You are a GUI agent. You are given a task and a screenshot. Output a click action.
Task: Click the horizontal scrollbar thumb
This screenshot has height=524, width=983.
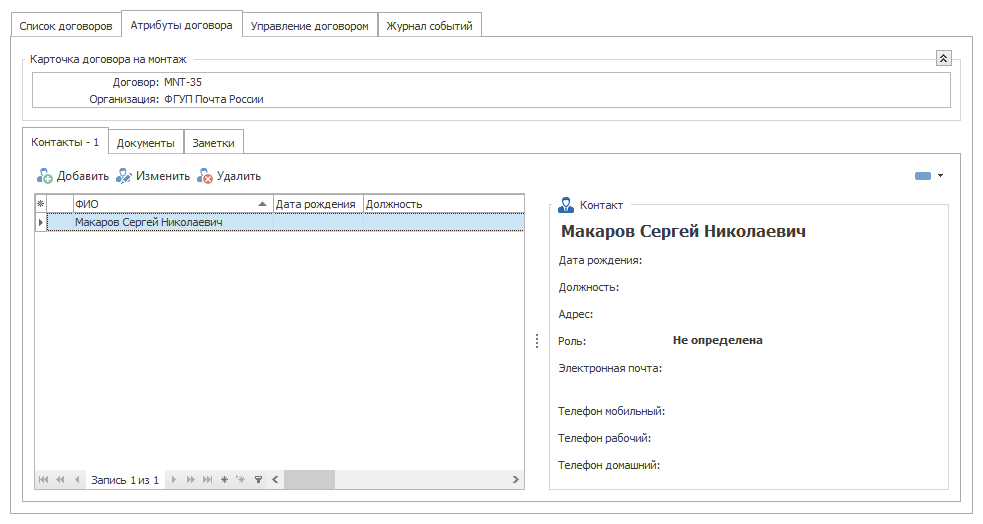[310, 479]
